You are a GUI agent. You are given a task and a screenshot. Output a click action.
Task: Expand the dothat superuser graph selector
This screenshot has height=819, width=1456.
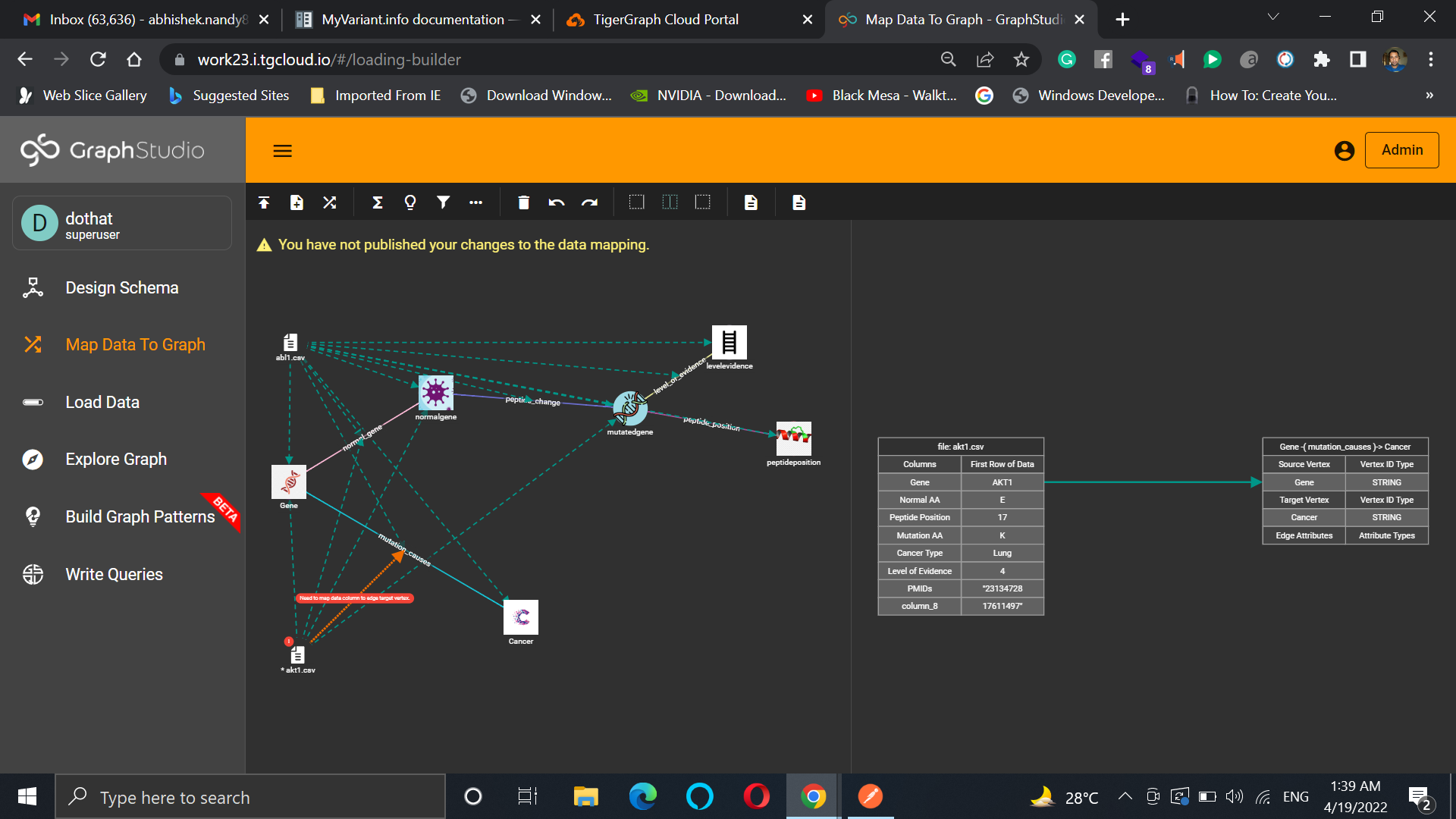pyautogui.click(x=122, y=224)
